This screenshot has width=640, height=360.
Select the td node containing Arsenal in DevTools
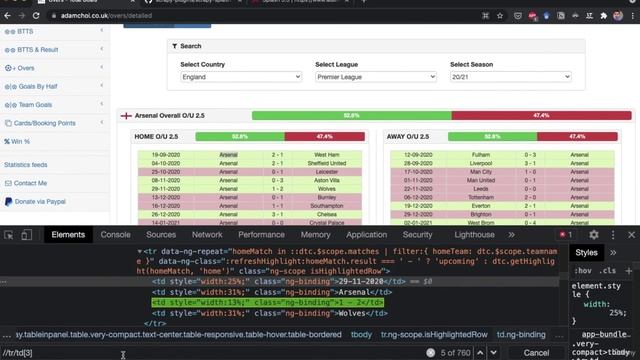click(272, 292)
